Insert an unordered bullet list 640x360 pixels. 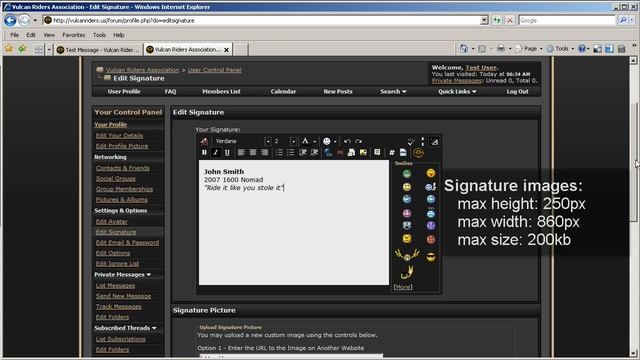(291, 153)
